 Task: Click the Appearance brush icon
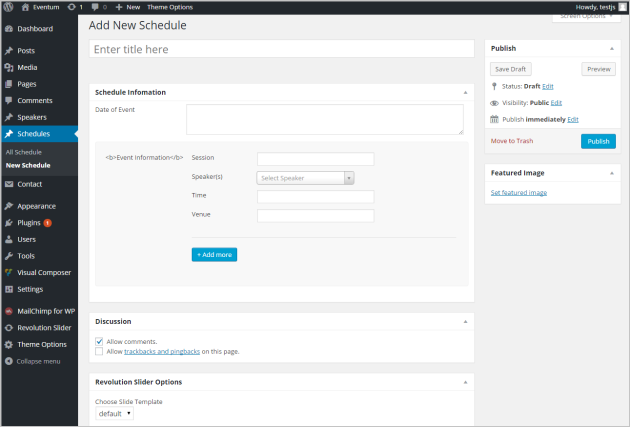click(x=9, y=206)
